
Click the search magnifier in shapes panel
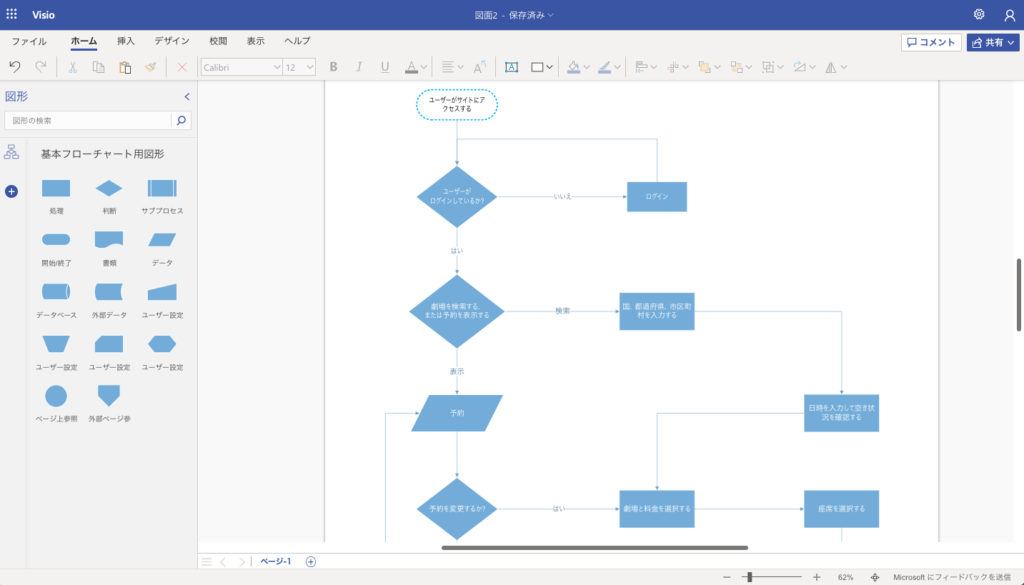(181, 120)
